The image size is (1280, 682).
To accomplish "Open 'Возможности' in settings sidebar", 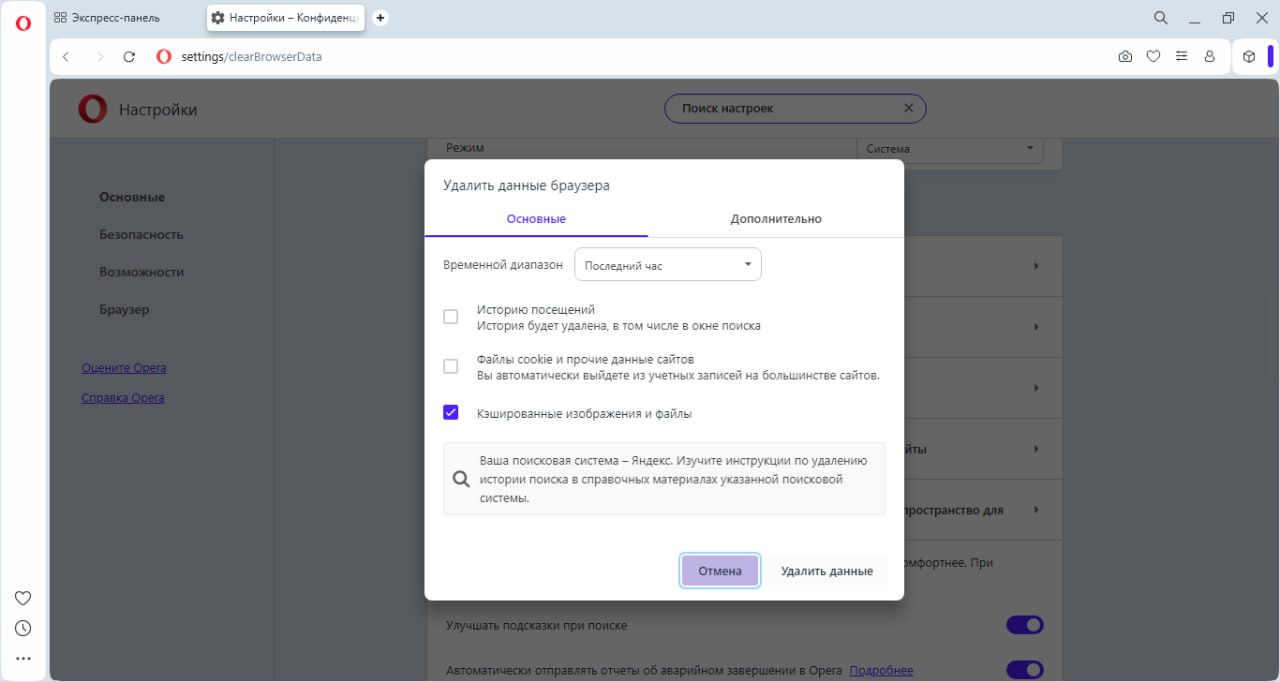I will (x=141, y=272).
